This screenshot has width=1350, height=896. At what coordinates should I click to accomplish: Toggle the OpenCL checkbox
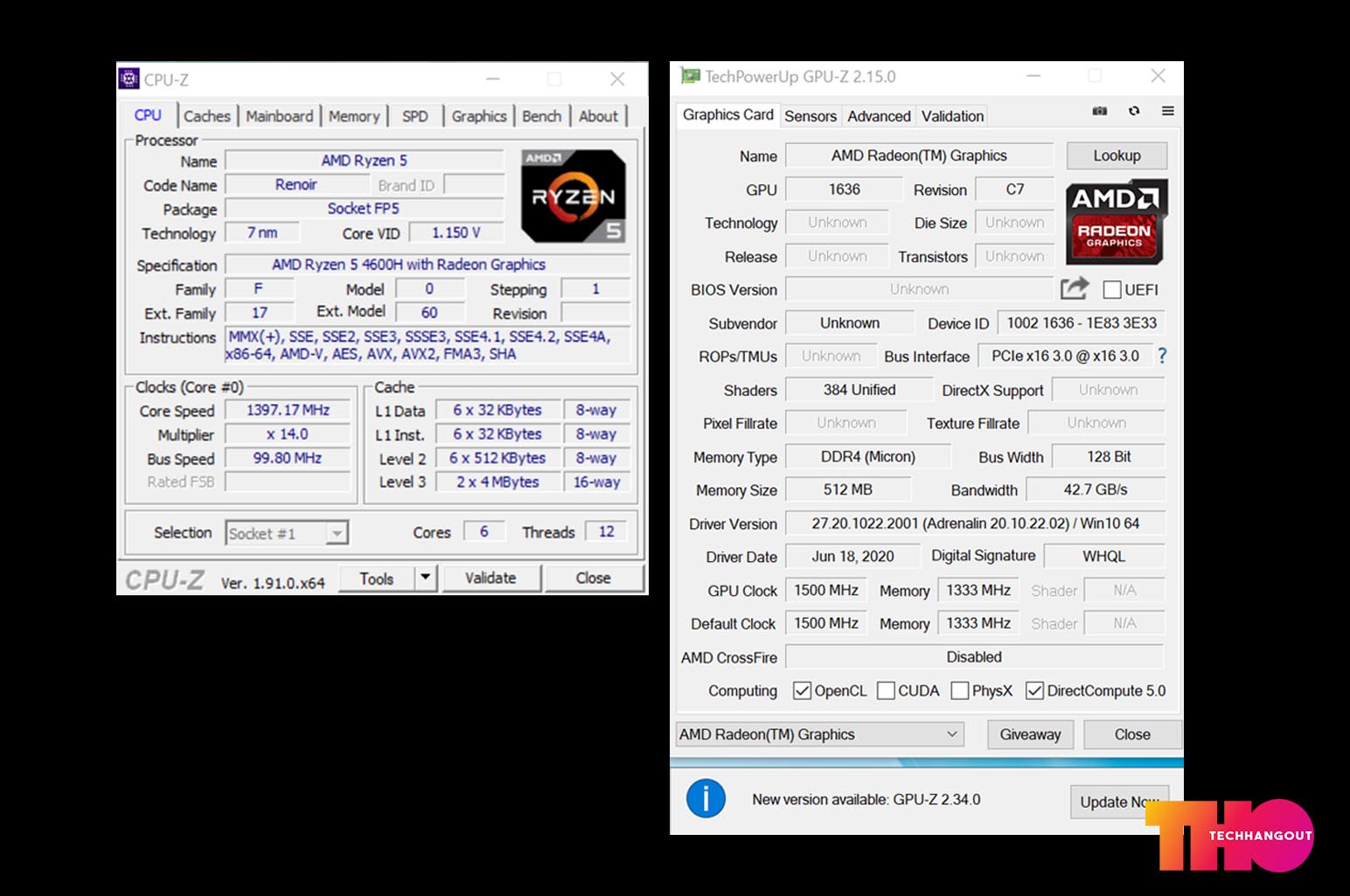pos(802,691)
